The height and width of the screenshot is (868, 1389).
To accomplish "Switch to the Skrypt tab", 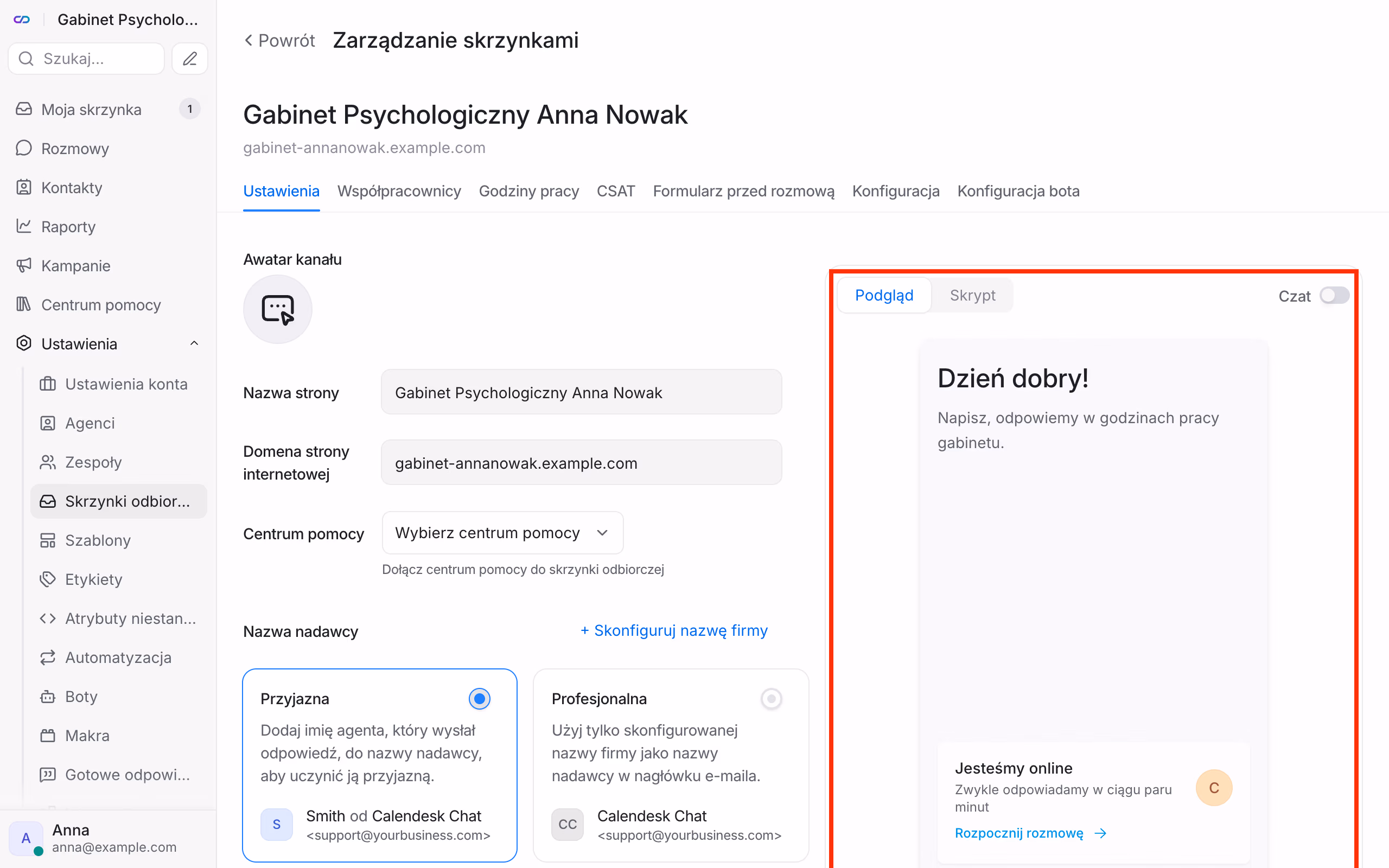I will pyautogui.click(x=972, y=295).
